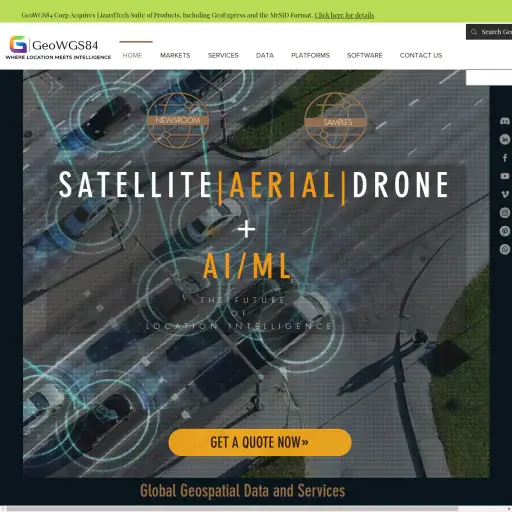The width and height of the screenshot is (512, 512).
Task: Open the Vimeo social icon
Action: pos(505,194)
